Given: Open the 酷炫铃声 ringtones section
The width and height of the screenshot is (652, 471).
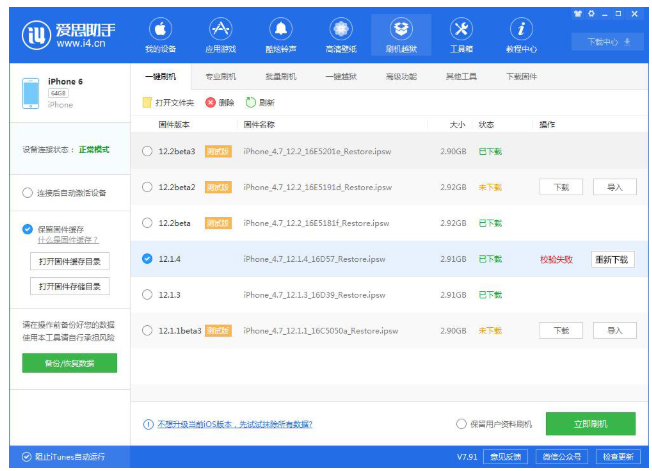Looking at the screenshot, I should pos(281,35).
